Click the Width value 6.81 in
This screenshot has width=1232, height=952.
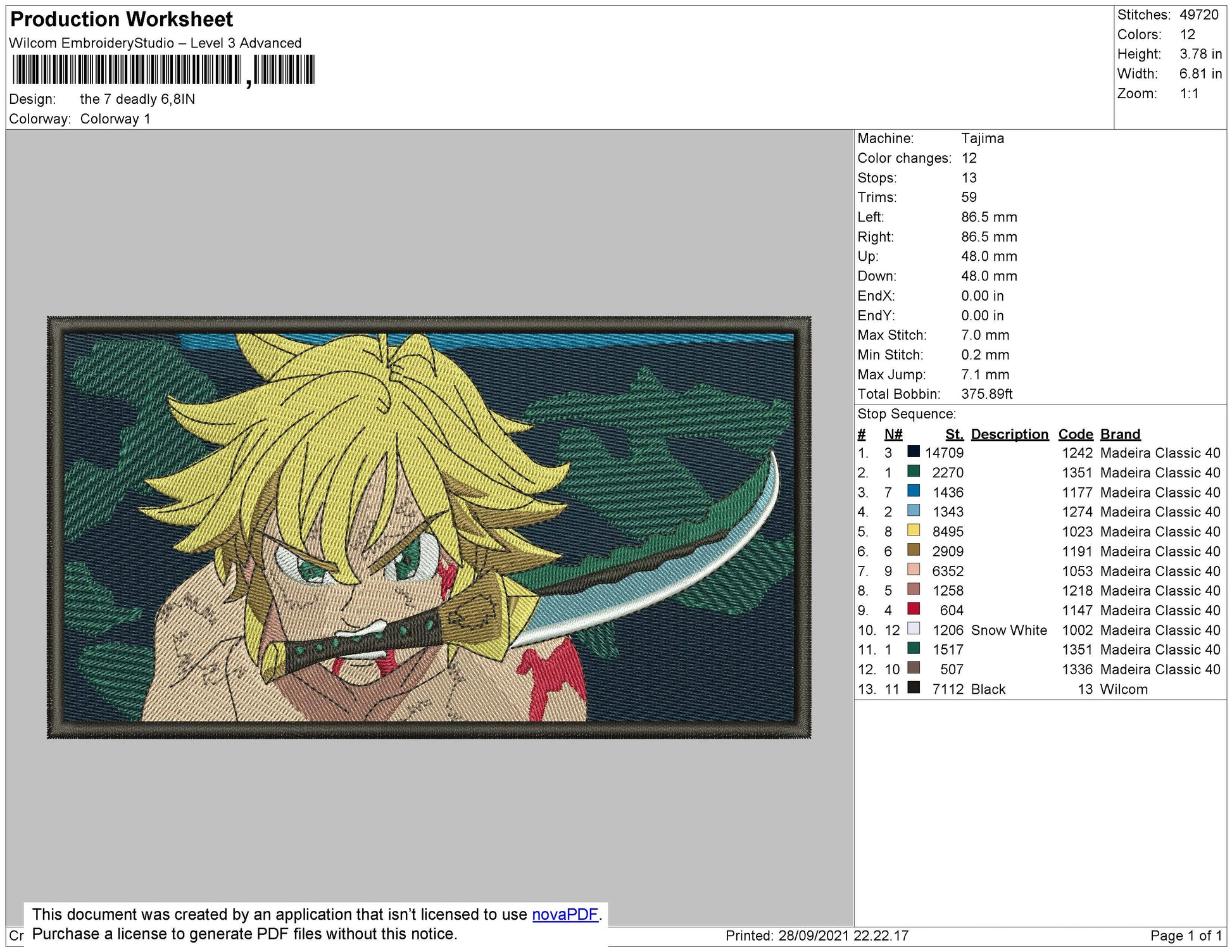[x=1200, y=74]
